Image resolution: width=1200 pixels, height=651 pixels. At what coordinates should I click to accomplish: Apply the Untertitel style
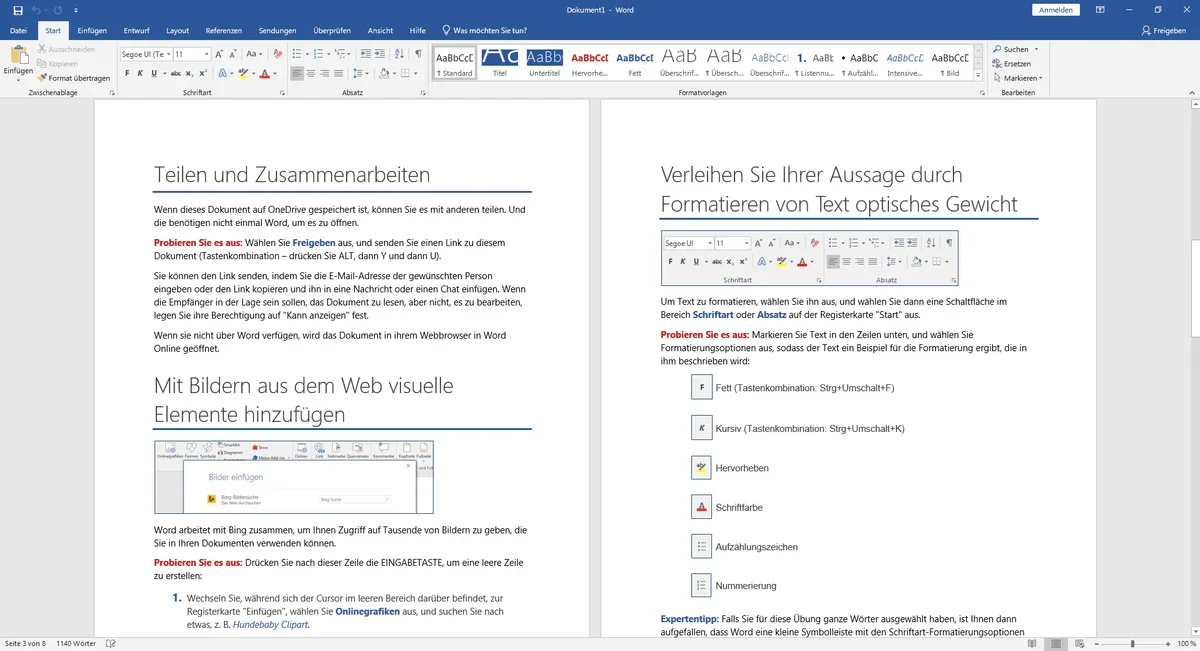[x=545, y=62]
